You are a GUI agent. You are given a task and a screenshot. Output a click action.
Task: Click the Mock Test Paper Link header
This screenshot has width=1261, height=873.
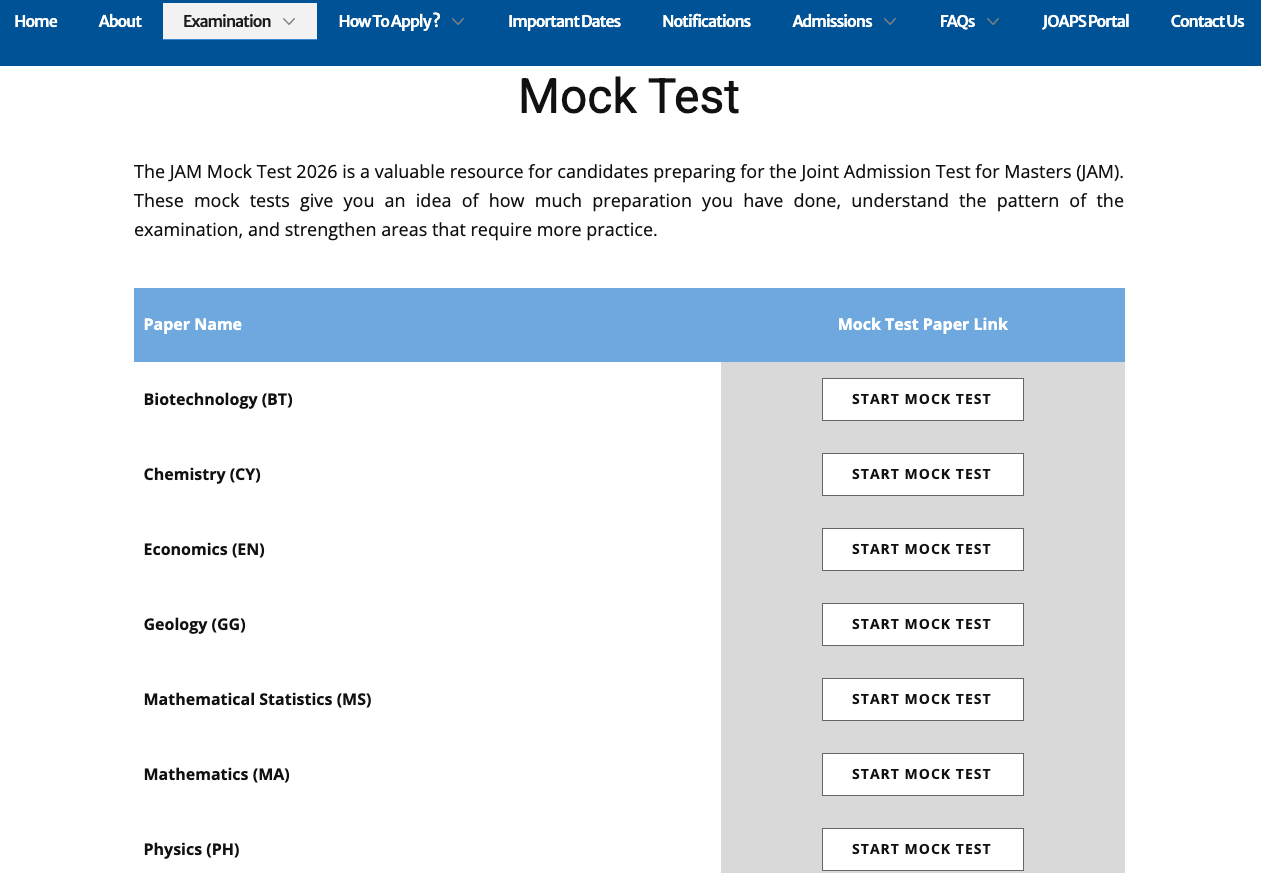coord(922,324)
